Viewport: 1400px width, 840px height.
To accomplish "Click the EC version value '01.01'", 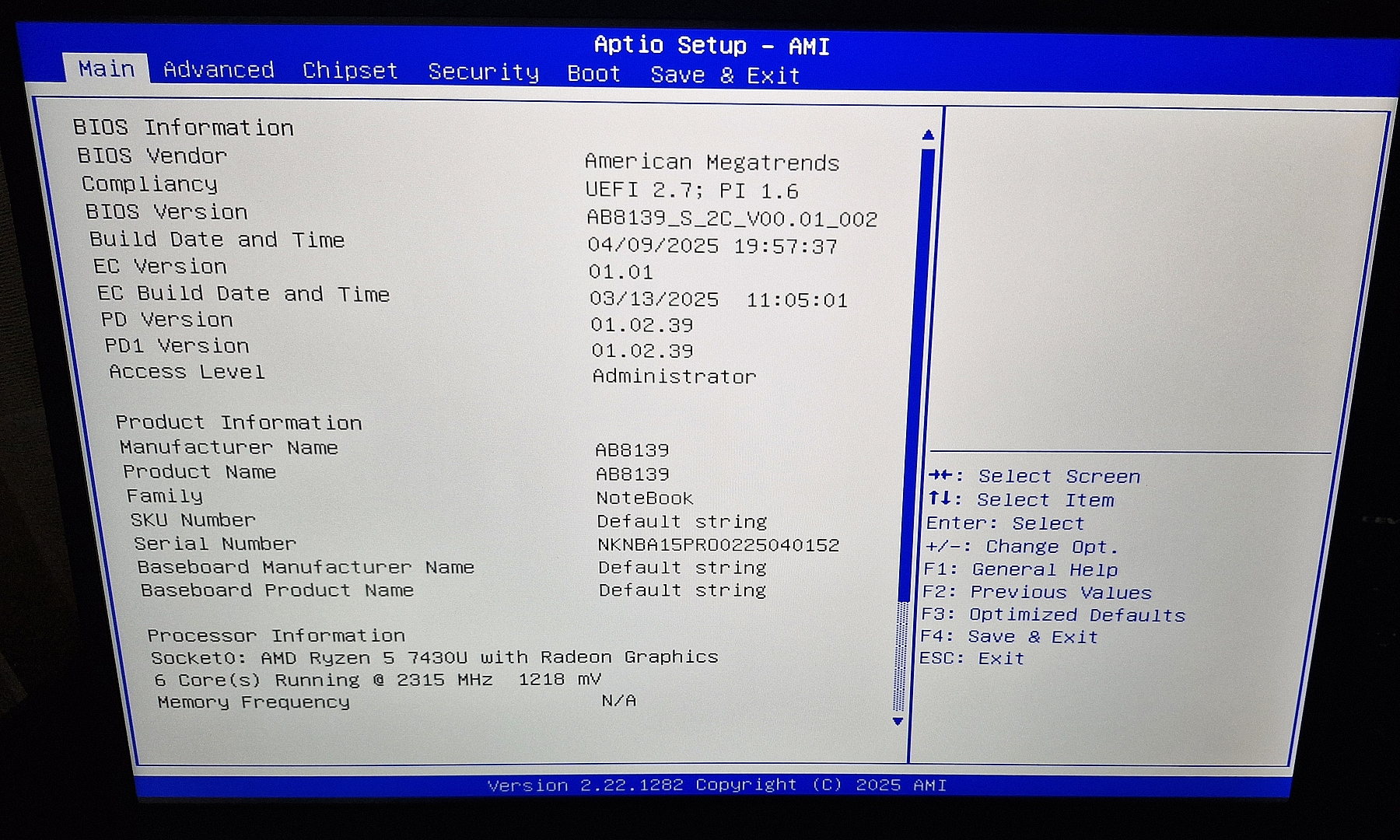I will [x=621, y=272].
